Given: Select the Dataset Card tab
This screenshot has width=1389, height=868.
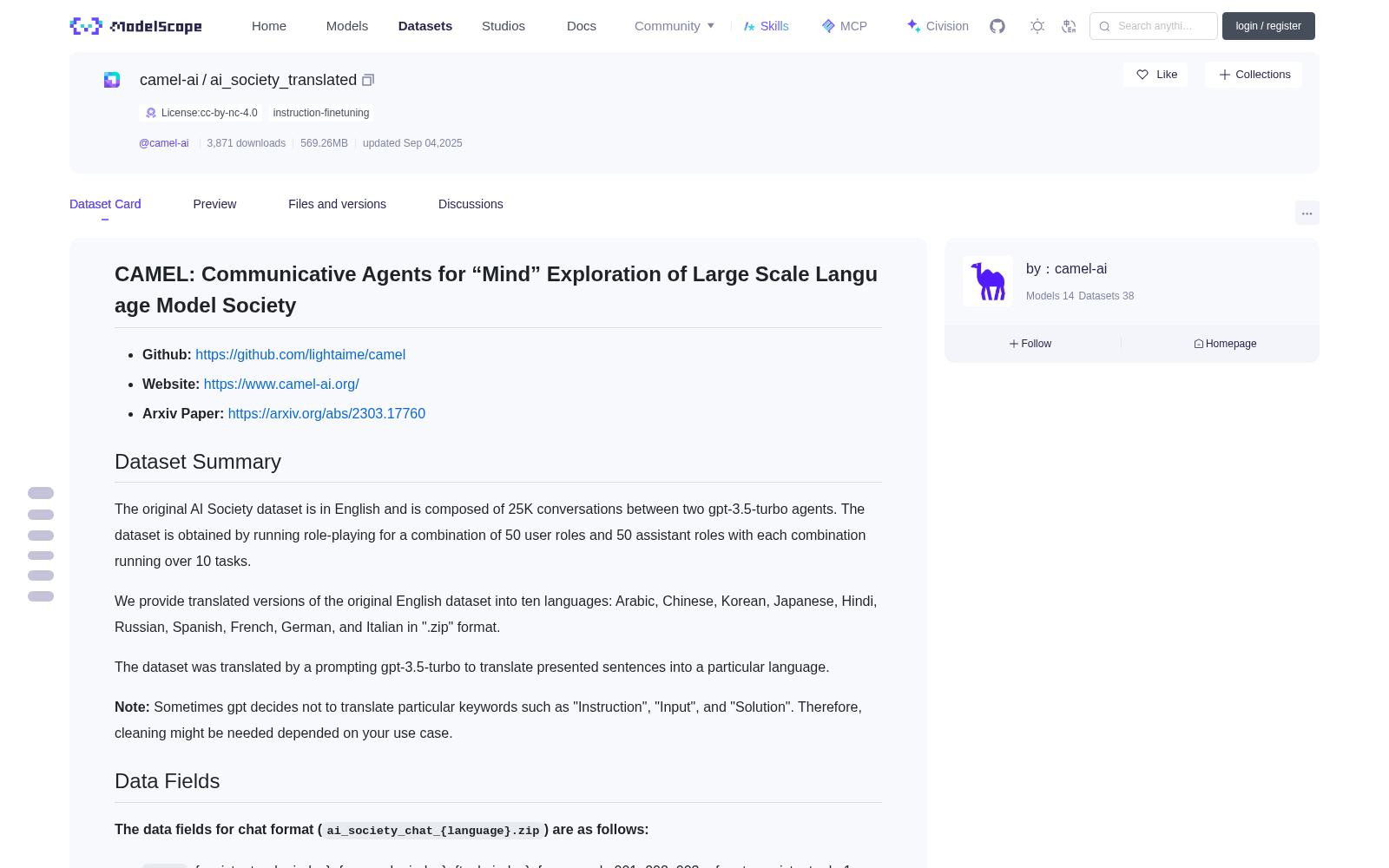Looking at the screenshot, I should point(105,204).
